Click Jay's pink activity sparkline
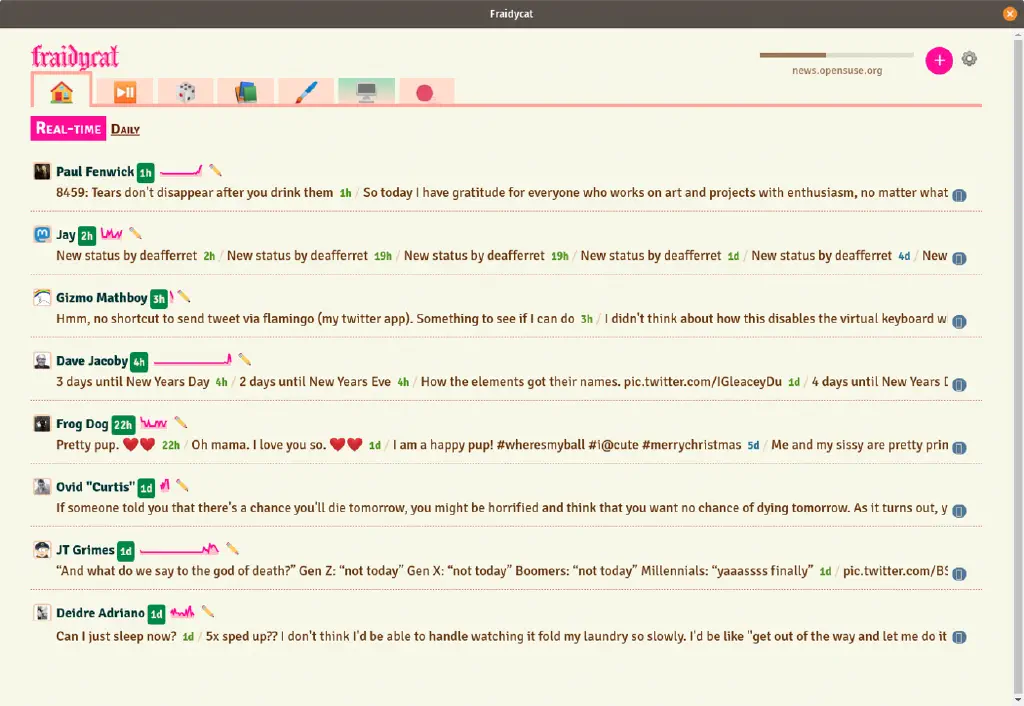 (x=112, y=233)
